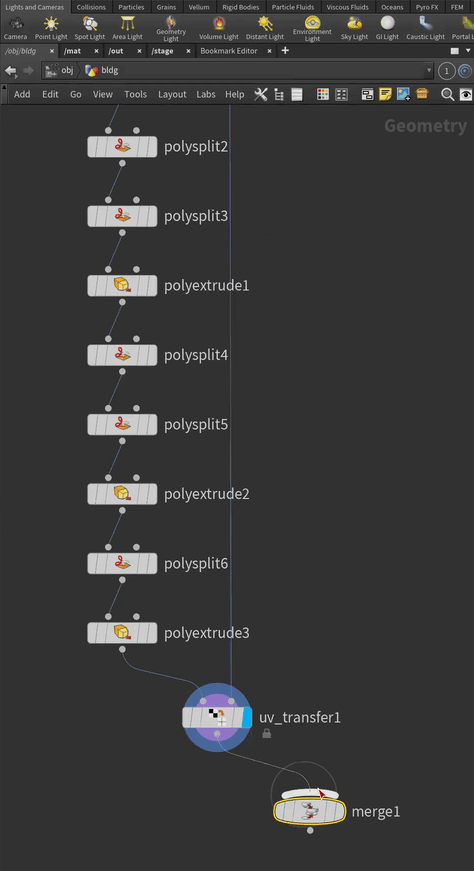Add a Spot Light from the shelf
This screenshot has width=474, height=871.
pyautogui.click(x=89, y=28)
